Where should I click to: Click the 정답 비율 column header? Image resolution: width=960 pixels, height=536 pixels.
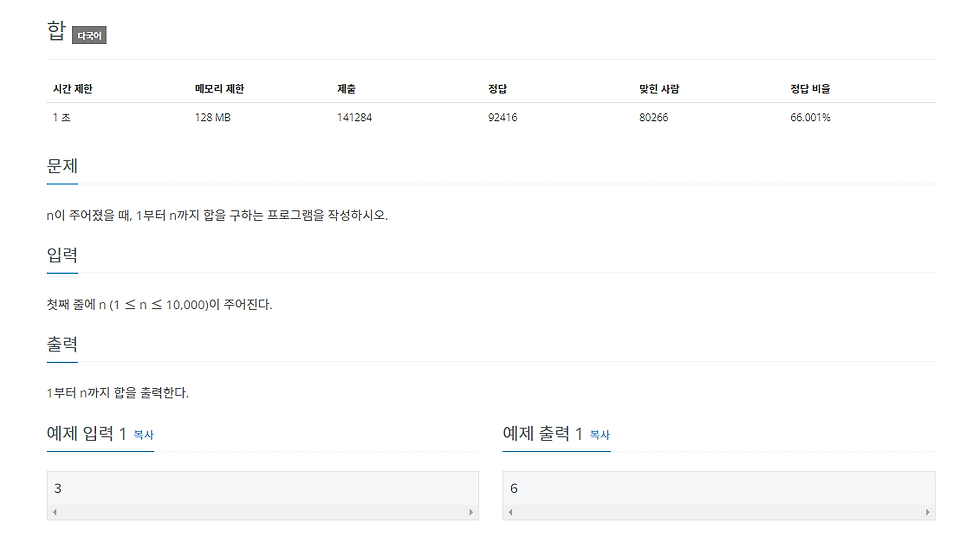pos(810,89)
